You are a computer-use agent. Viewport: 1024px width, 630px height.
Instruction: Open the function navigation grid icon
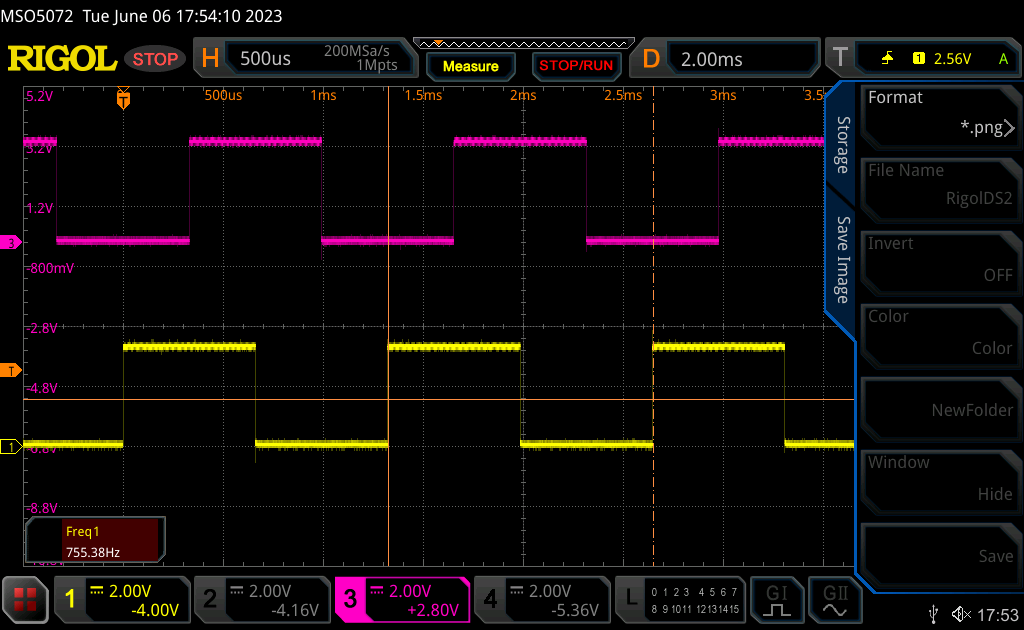[25, 600]
